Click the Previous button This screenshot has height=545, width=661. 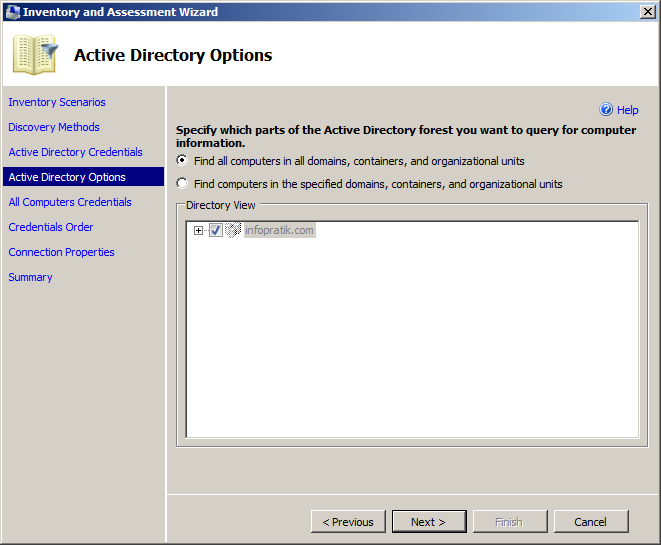pos(348,522)
